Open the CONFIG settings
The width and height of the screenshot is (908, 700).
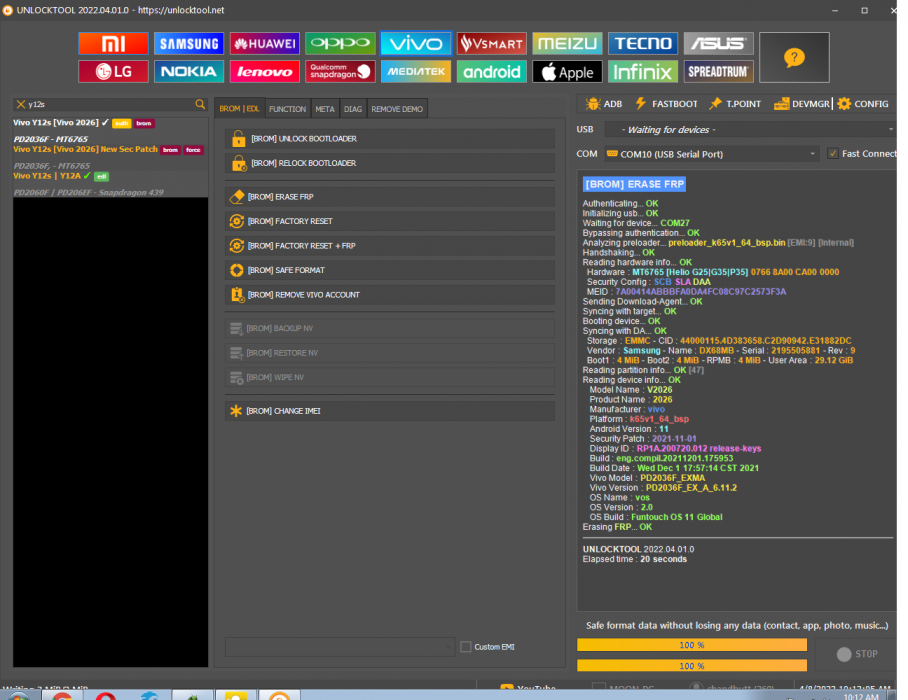(x=863, y=104)
